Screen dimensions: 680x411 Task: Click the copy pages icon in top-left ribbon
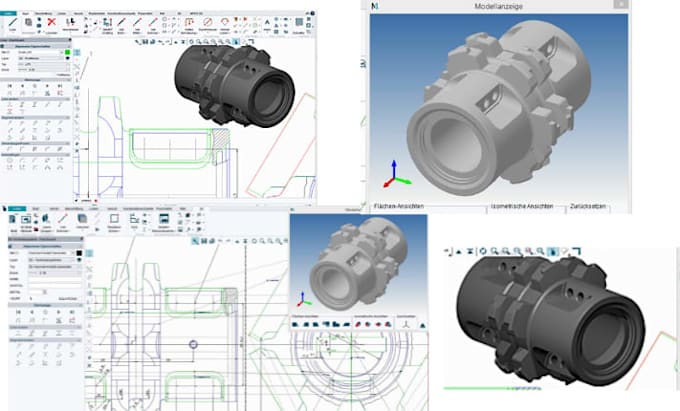point(29,22)
